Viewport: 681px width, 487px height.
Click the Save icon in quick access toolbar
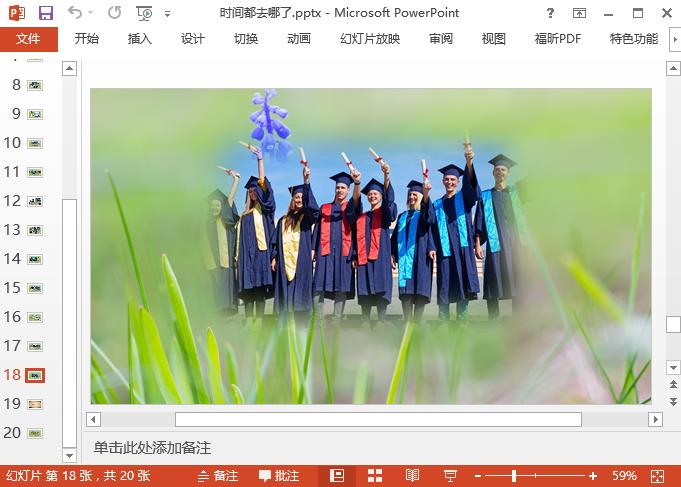(46, 13)
